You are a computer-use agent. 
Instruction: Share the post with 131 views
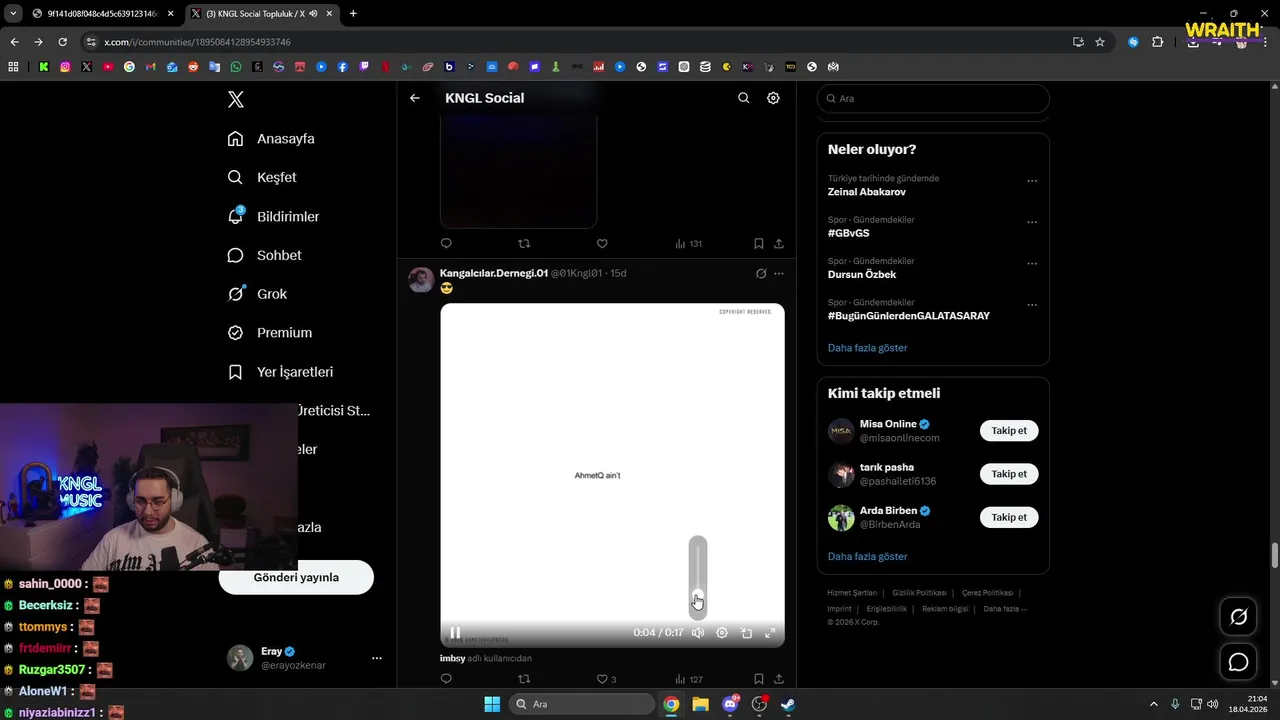coord(779,243)
